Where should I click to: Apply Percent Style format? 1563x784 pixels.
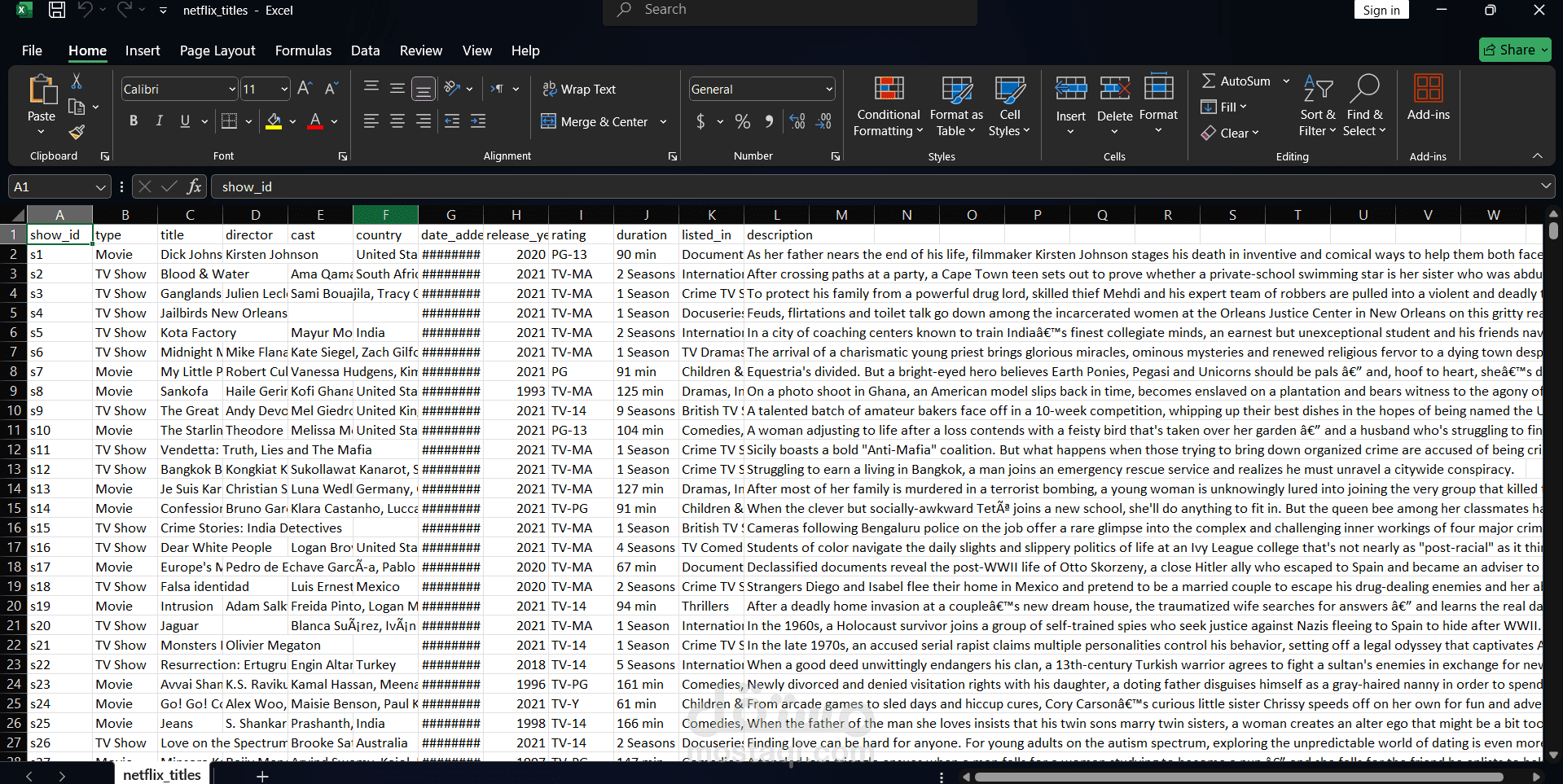coord(743,121)
